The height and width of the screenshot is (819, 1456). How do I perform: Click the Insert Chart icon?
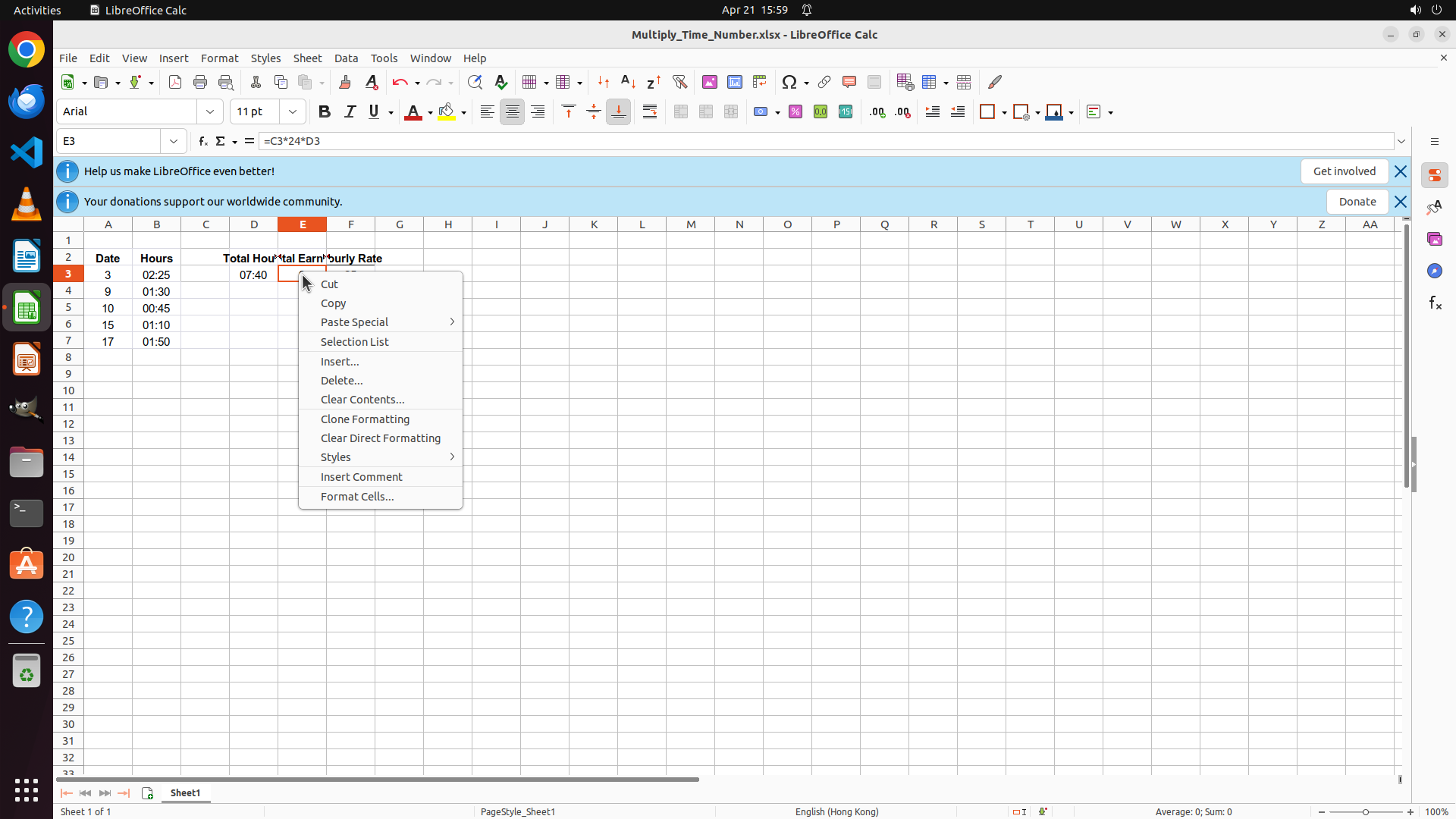click(734, 82)
